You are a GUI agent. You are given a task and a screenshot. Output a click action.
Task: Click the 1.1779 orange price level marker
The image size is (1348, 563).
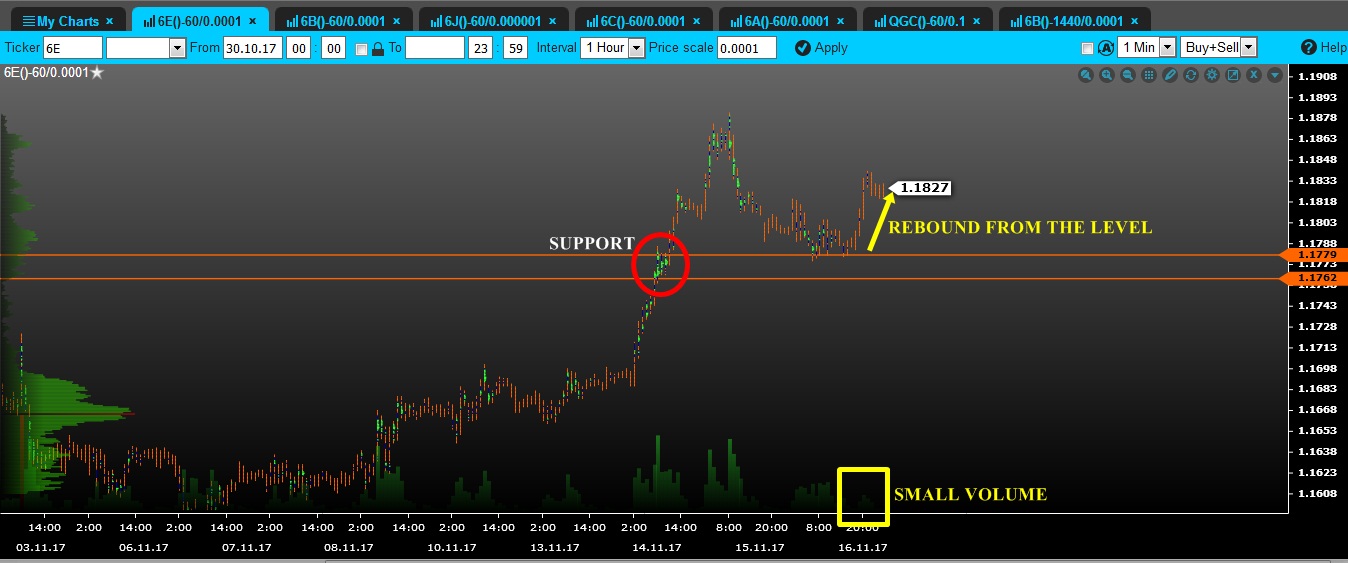tap(1313, 255)
